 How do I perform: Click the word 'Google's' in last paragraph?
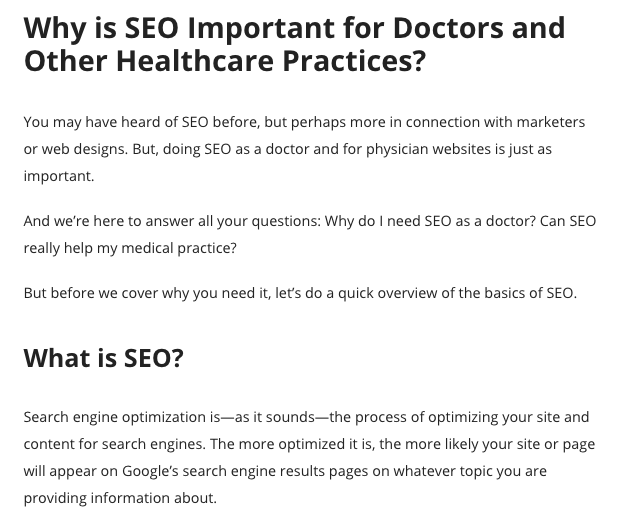pyautogui.click(x=150, y=471)
